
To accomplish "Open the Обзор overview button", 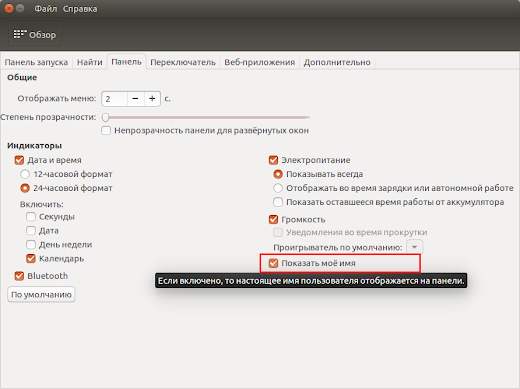I will [34, 34].
